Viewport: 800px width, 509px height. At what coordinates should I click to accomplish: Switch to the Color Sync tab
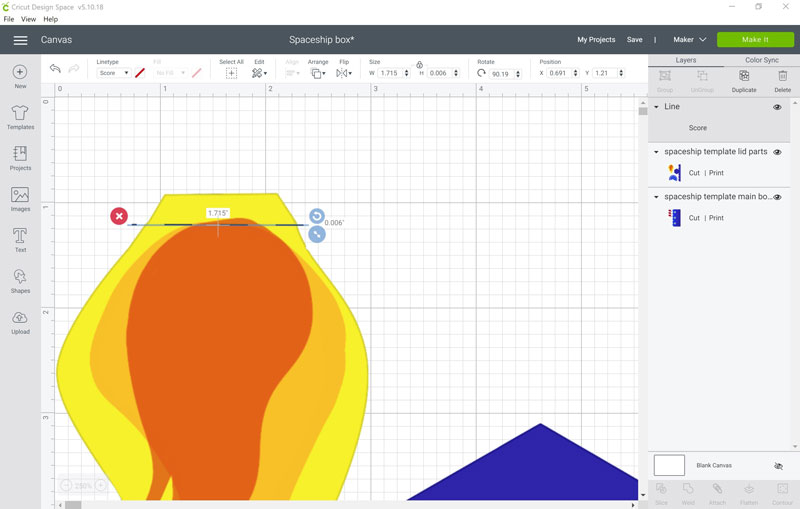pyautogui.click(x=762, y=60)
